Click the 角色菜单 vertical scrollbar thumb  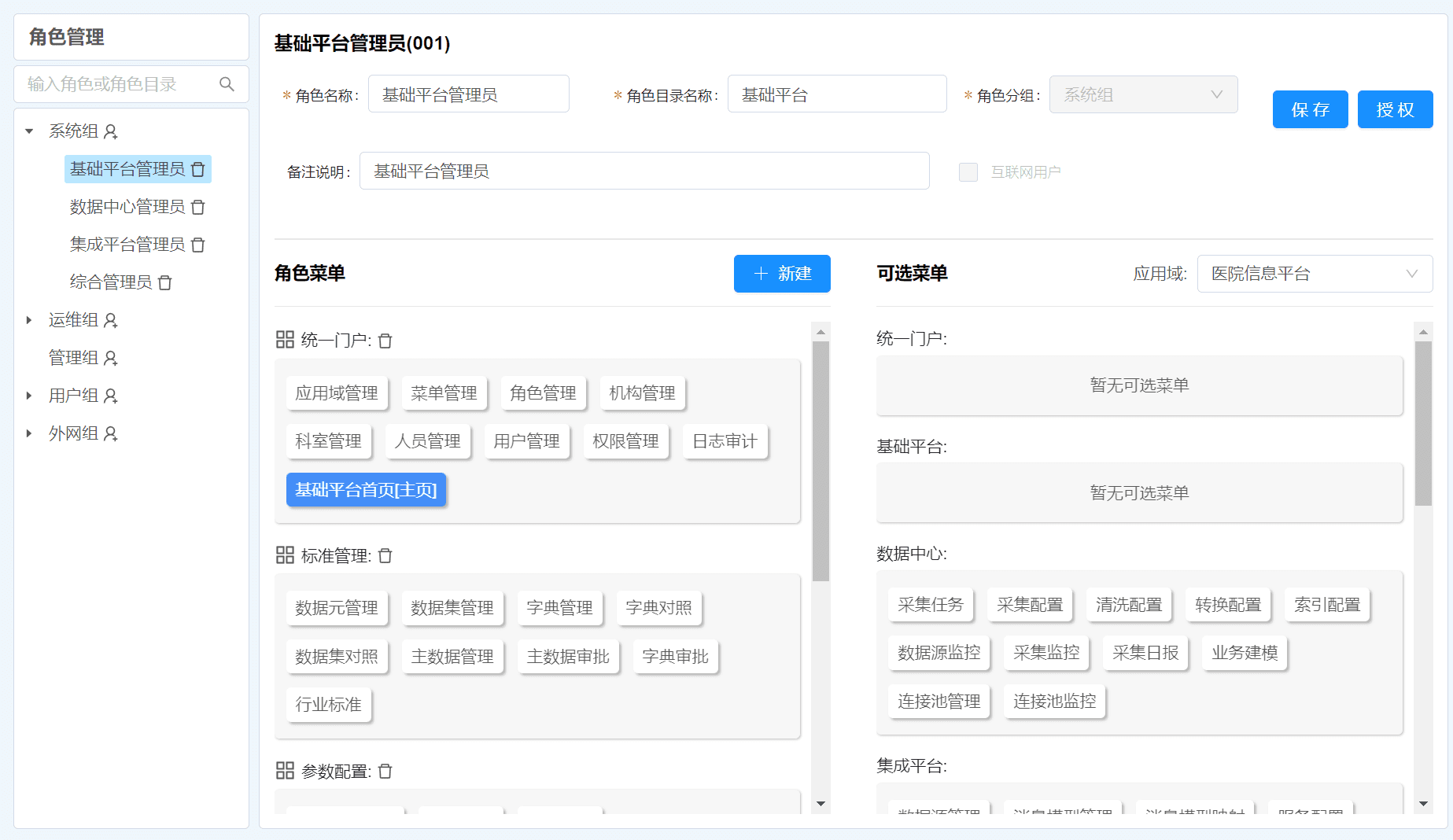point(821,461)
